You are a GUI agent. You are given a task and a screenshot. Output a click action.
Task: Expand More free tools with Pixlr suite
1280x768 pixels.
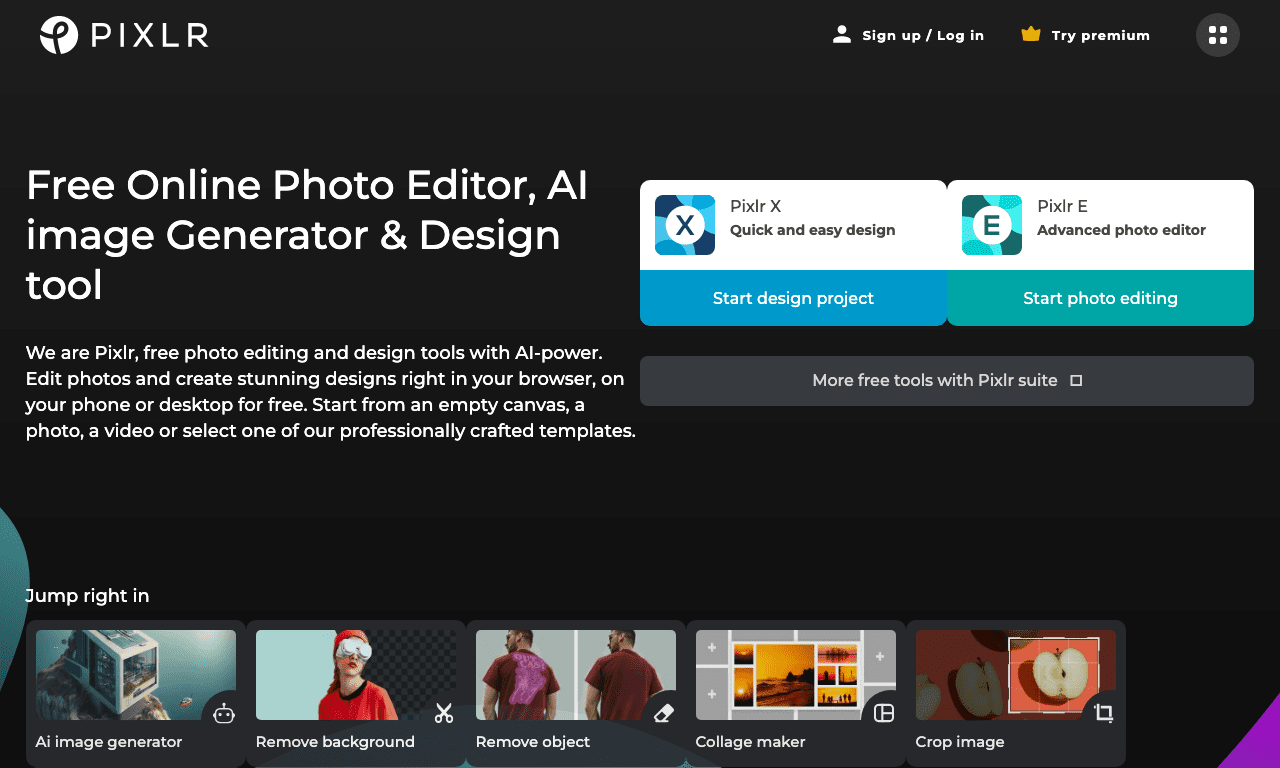(x=947, y=381)
